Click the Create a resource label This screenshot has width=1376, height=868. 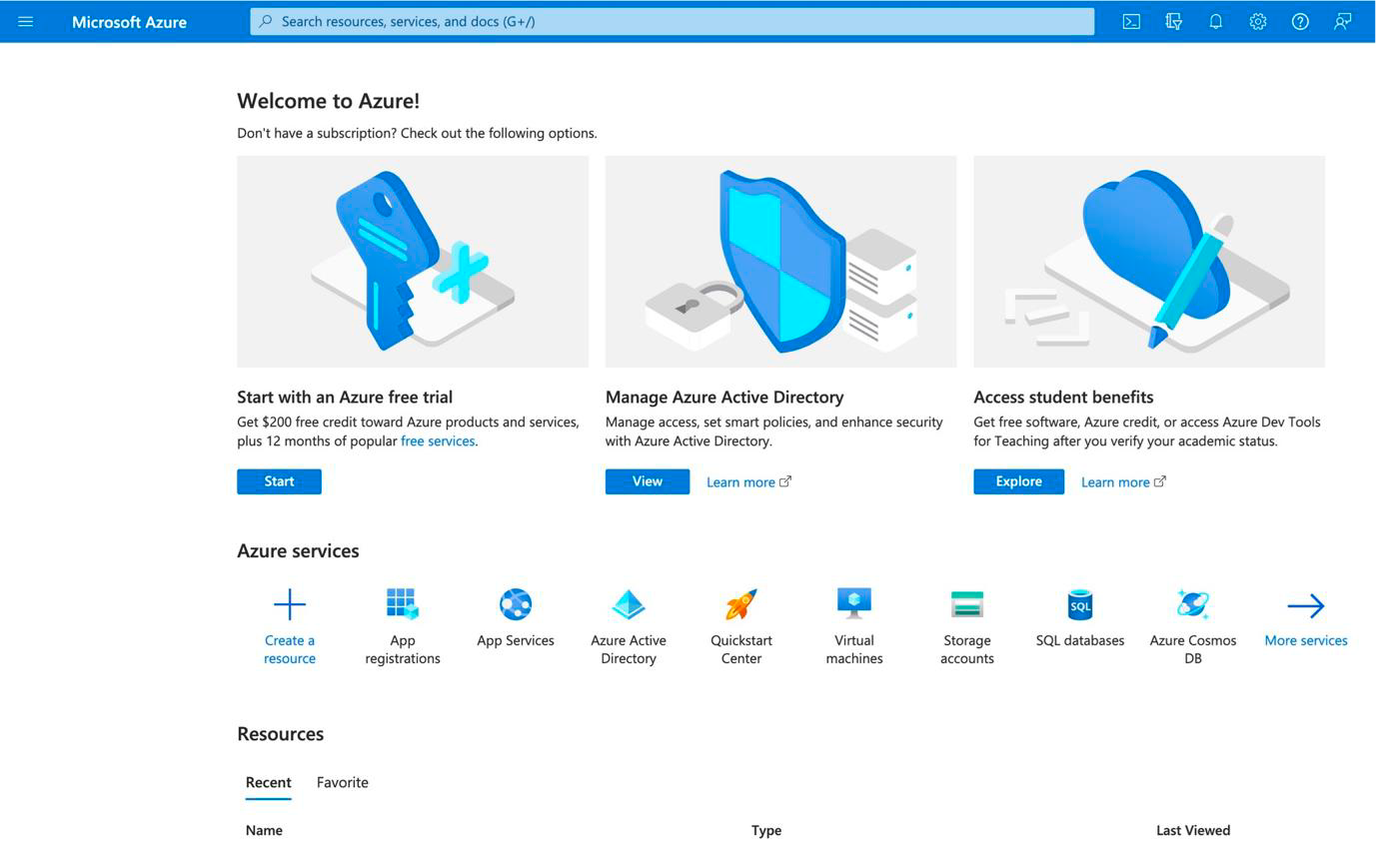pos(290,649)
